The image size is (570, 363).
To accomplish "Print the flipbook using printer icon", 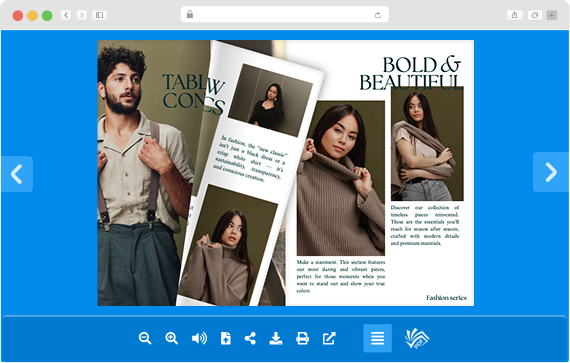I will pos(302,338).
